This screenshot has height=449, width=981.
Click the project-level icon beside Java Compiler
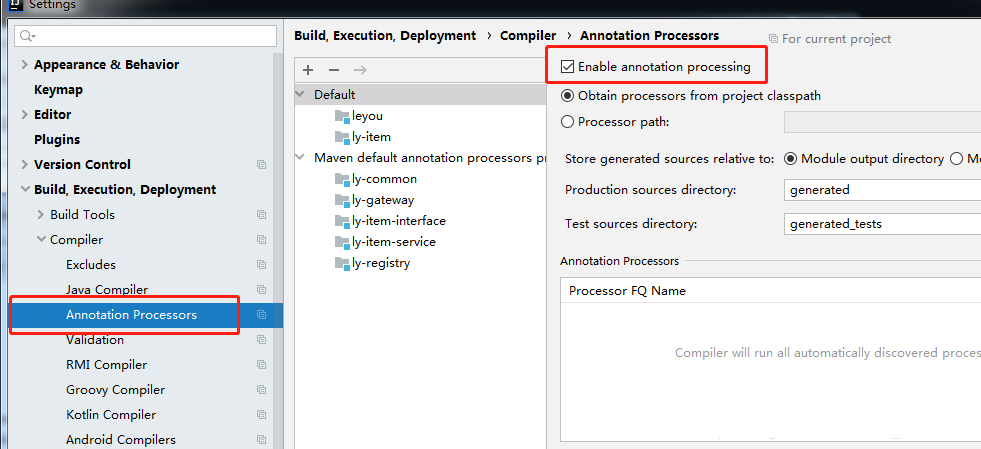tap(261, 290)
